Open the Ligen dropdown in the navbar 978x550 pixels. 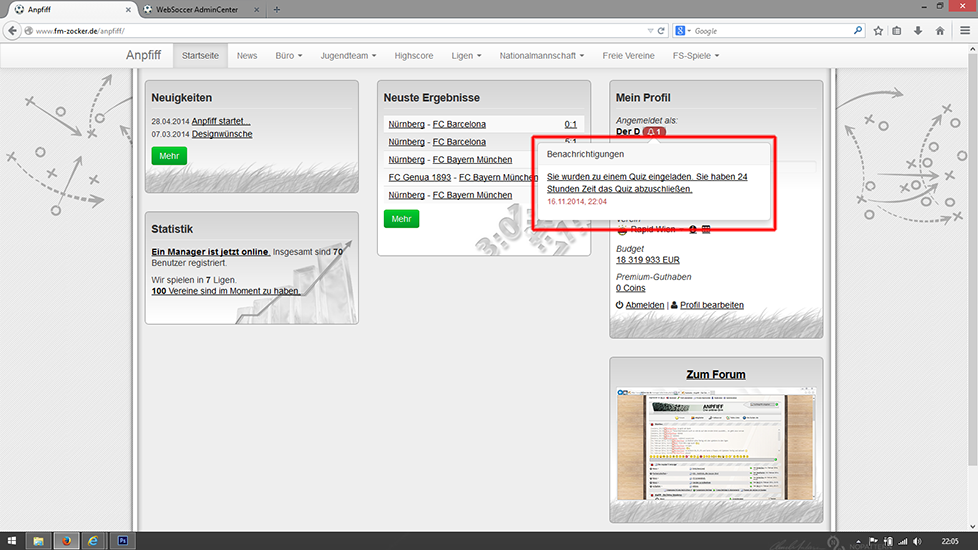pos(465,56)
